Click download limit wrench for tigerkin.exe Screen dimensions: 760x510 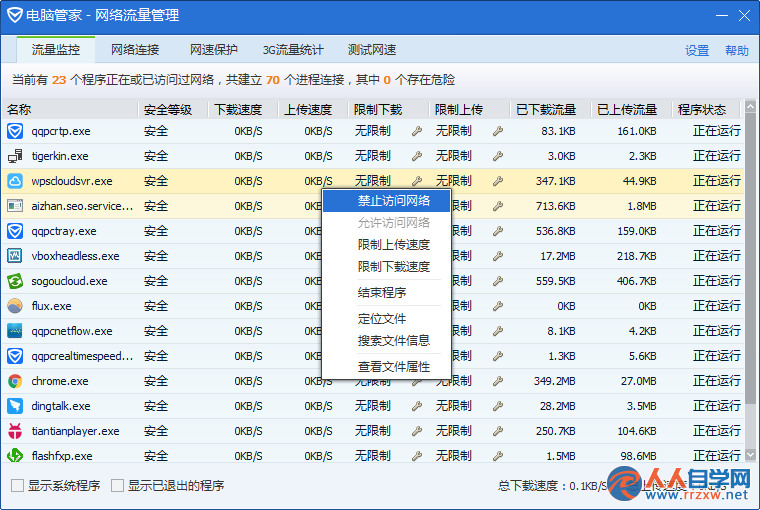pos(417,156)
